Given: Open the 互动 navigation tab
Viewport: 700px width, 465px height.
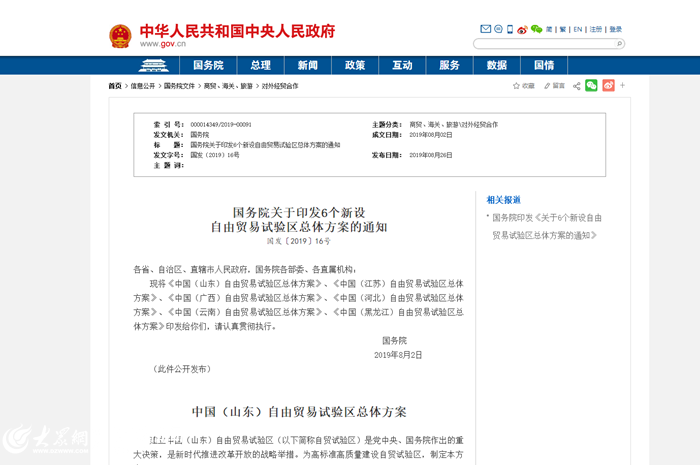Looking at the screenshot, I should (x=402, y=65).
